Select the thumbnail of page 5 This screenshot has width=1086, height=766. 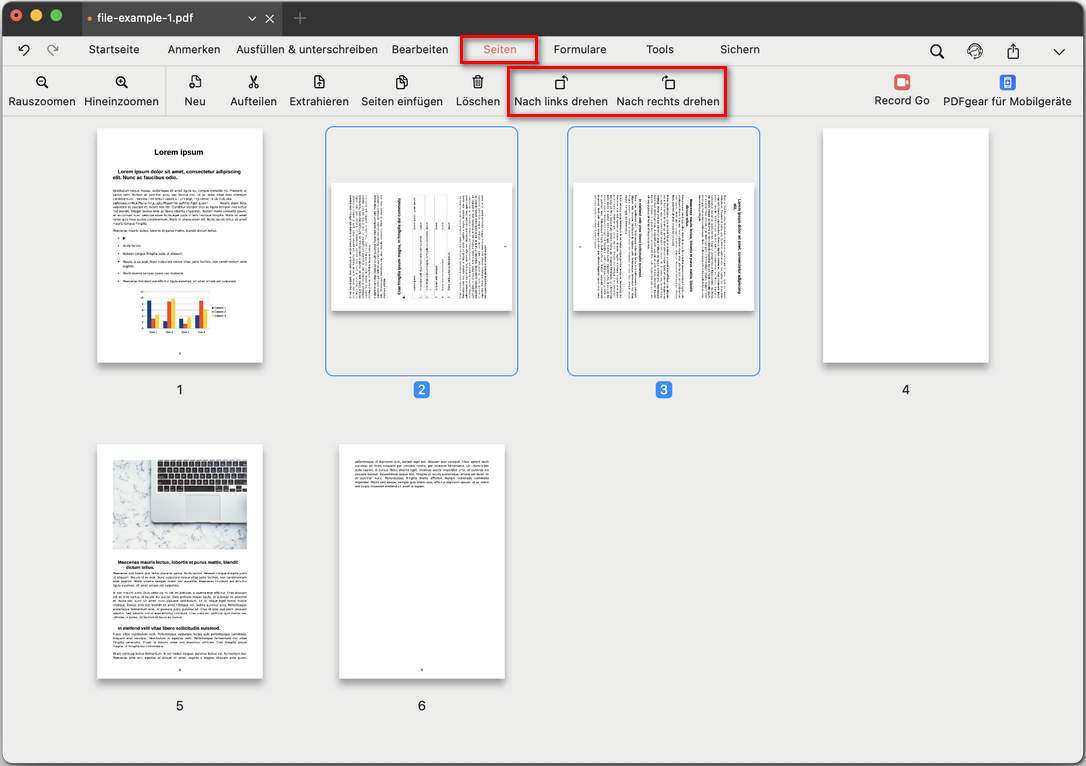179,562
